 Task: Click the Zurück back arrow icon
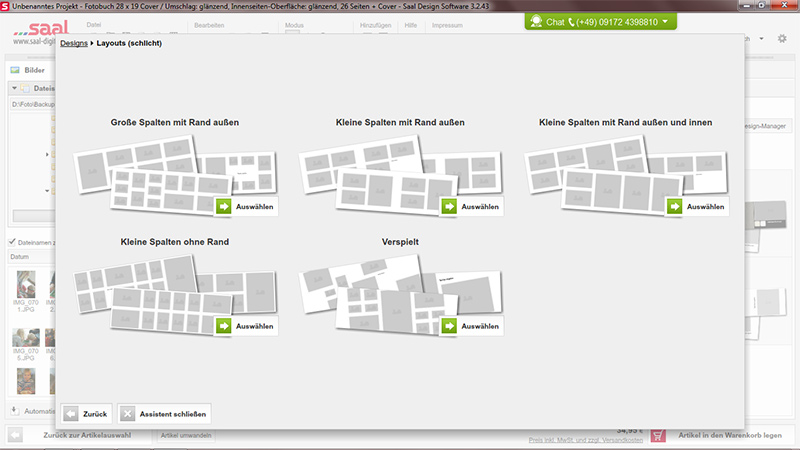(72, 413)
